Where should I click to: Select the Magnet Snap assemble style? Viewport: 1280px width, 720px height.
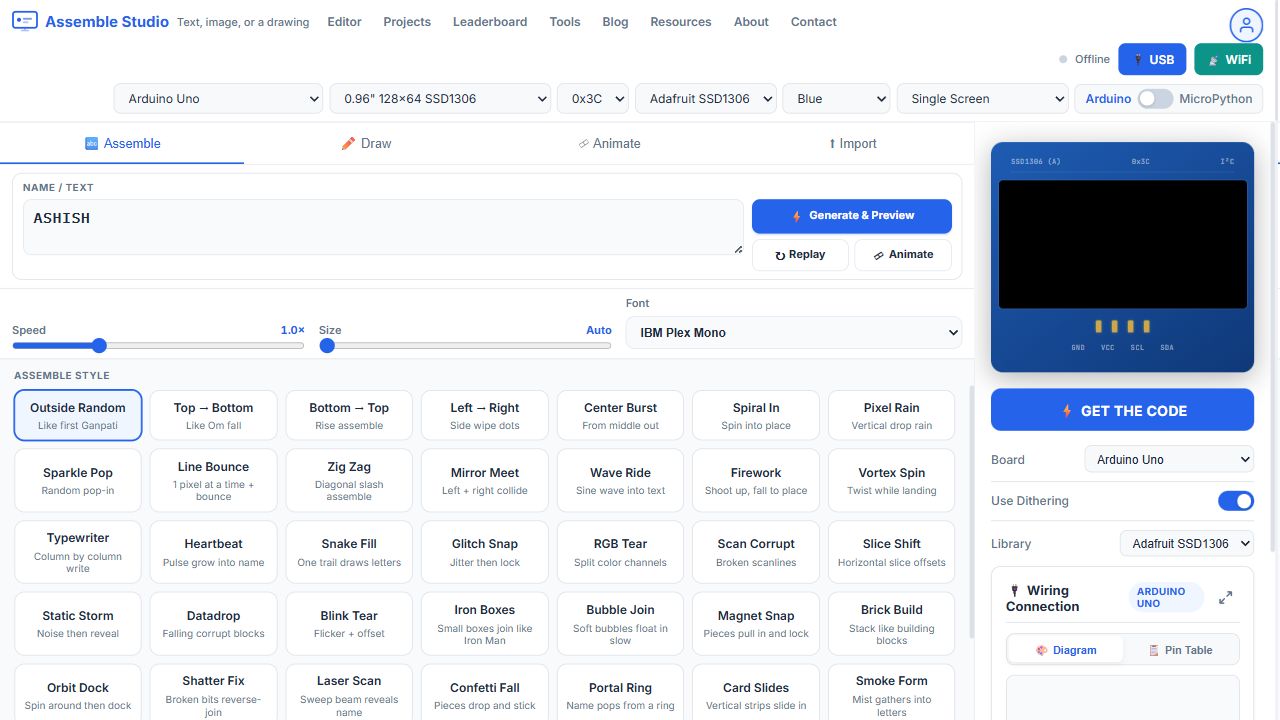tap(756, 624)
